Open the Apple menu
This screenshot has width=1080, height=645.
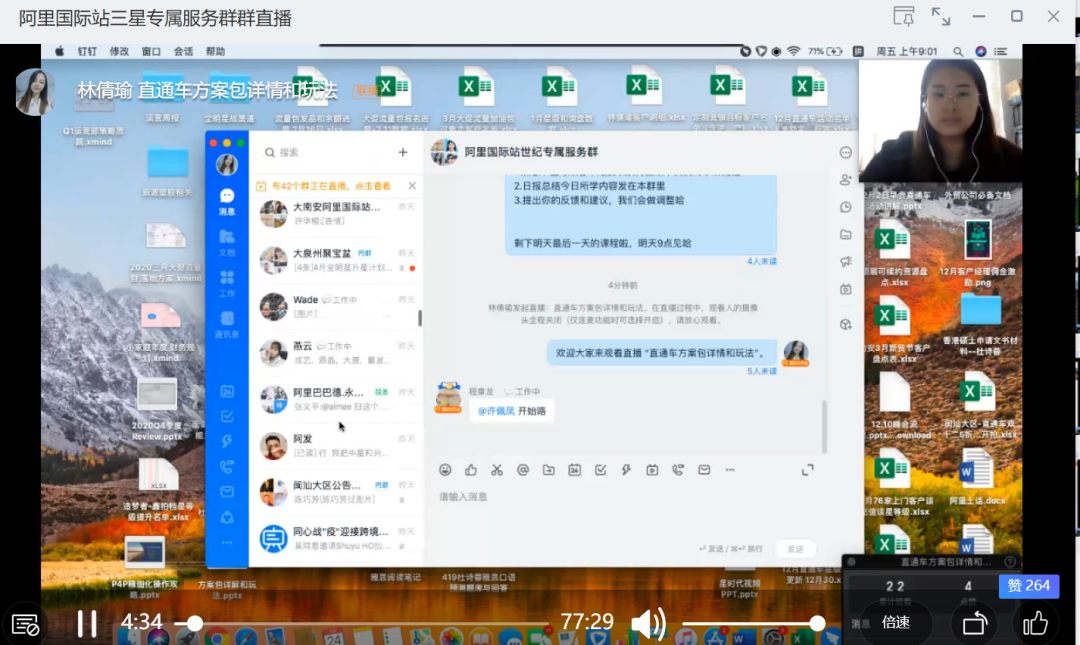click(60, 51)
